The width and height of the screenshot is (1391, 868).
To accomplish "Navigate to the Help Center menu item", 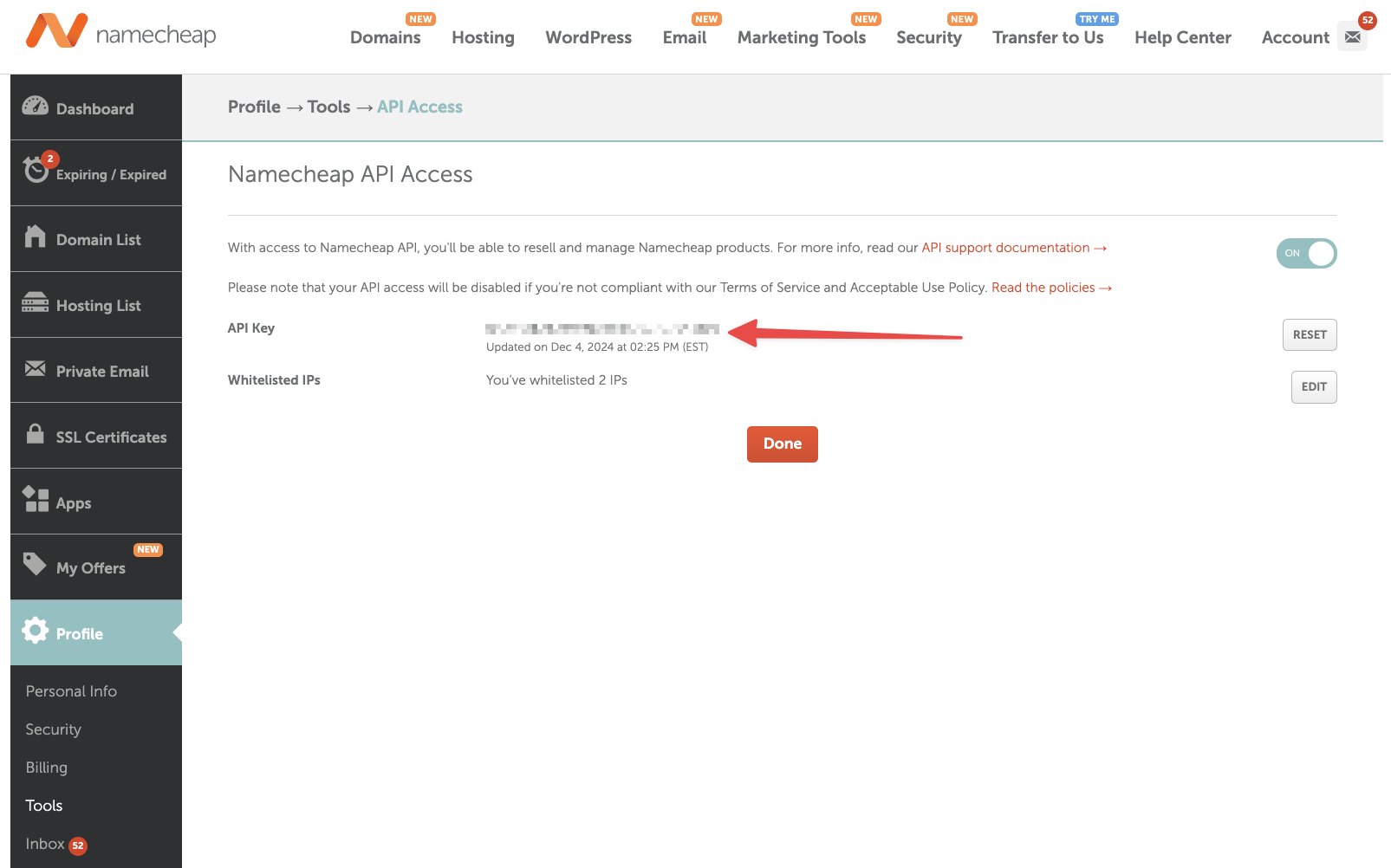I will (1183, 38).
